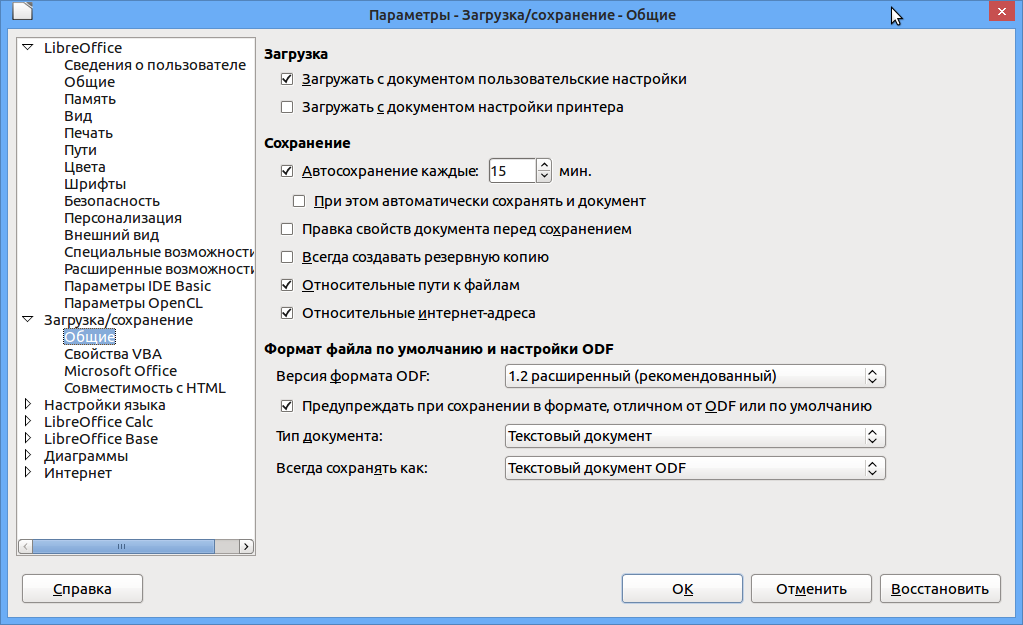This screenshot has width=1023, height=625.
Task: Select 'Печать' tree item
Action: (x=88, y=132)
